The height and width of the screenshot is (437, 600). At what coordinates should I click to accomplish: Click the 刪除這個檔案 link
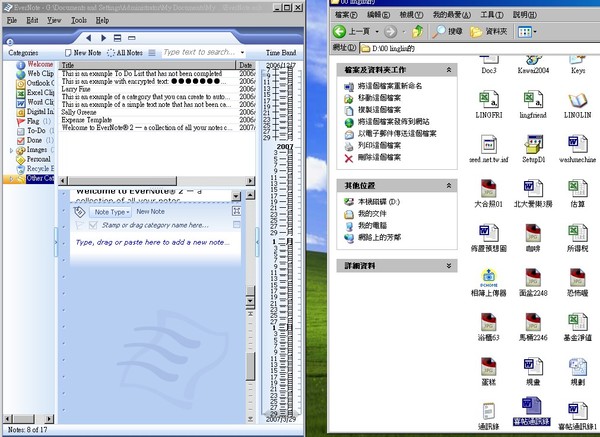coord(379,157)
